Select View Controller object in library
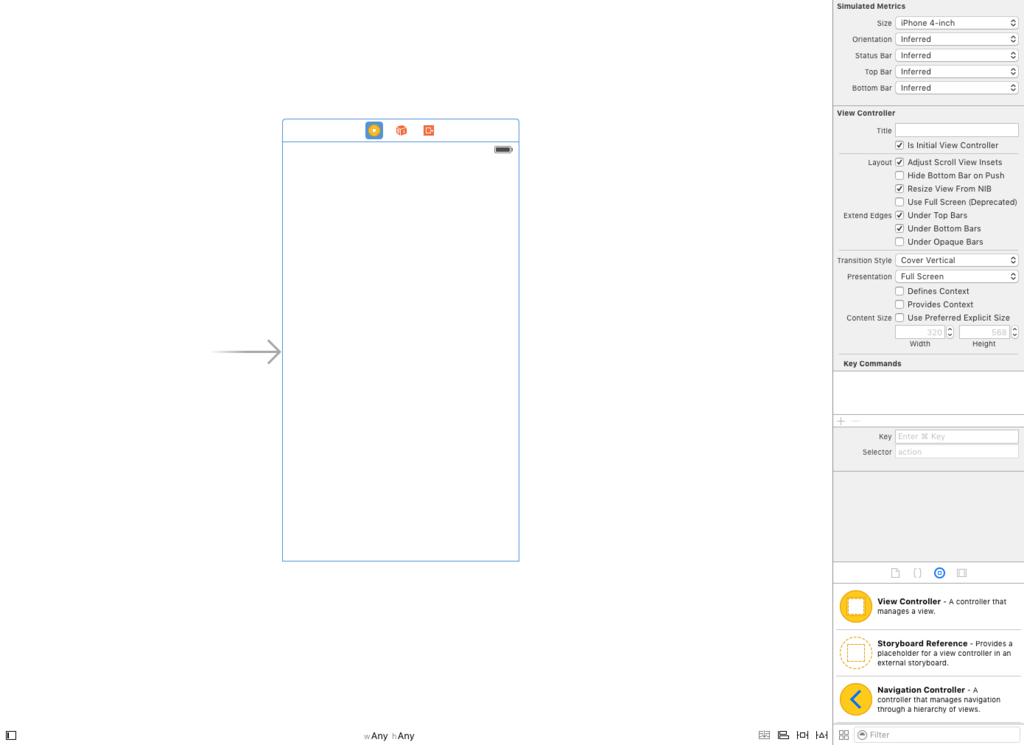 [928, 607]
